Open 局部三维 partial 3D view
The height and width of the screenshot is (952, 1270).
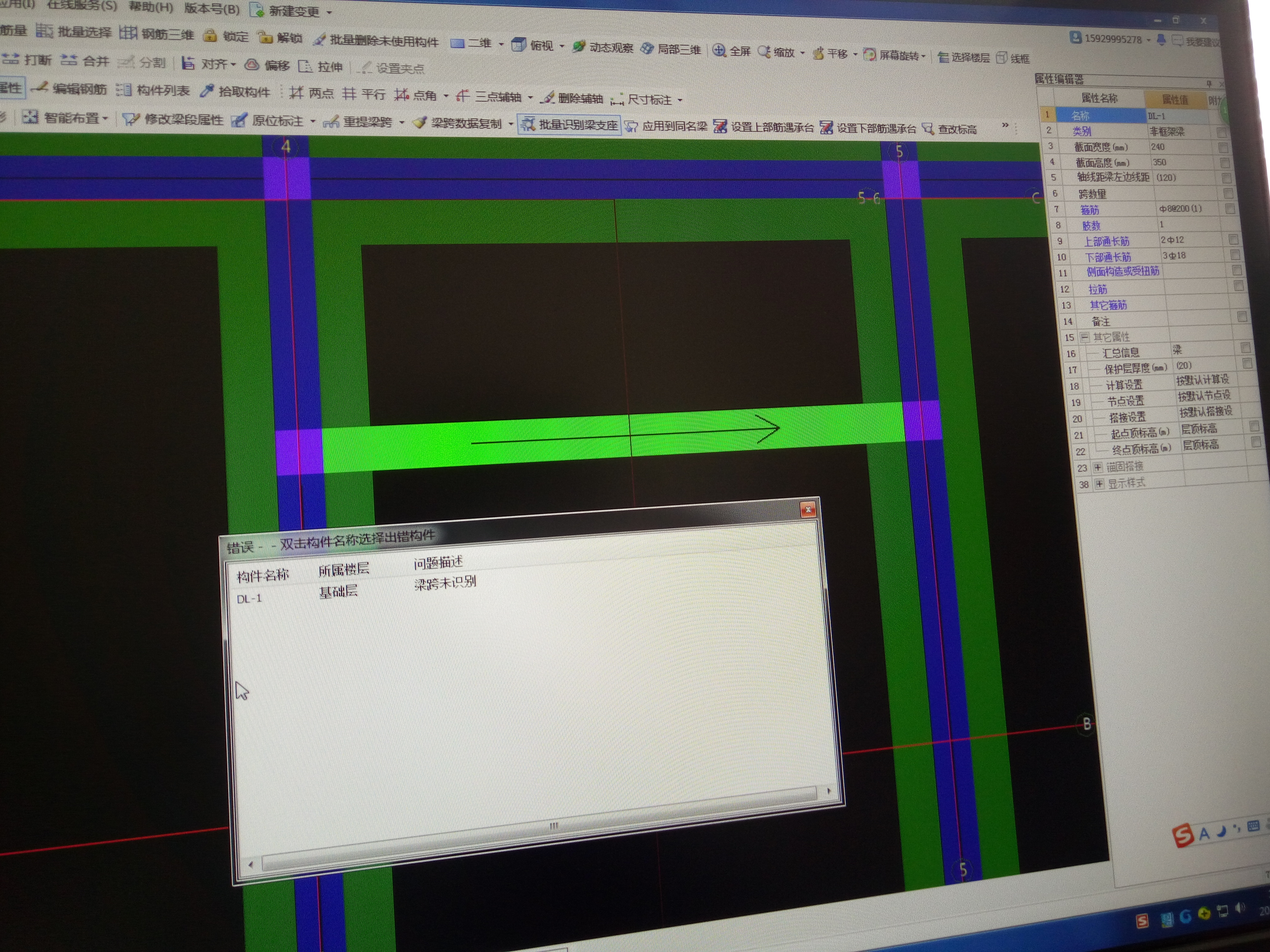click(x=671, y=49)
